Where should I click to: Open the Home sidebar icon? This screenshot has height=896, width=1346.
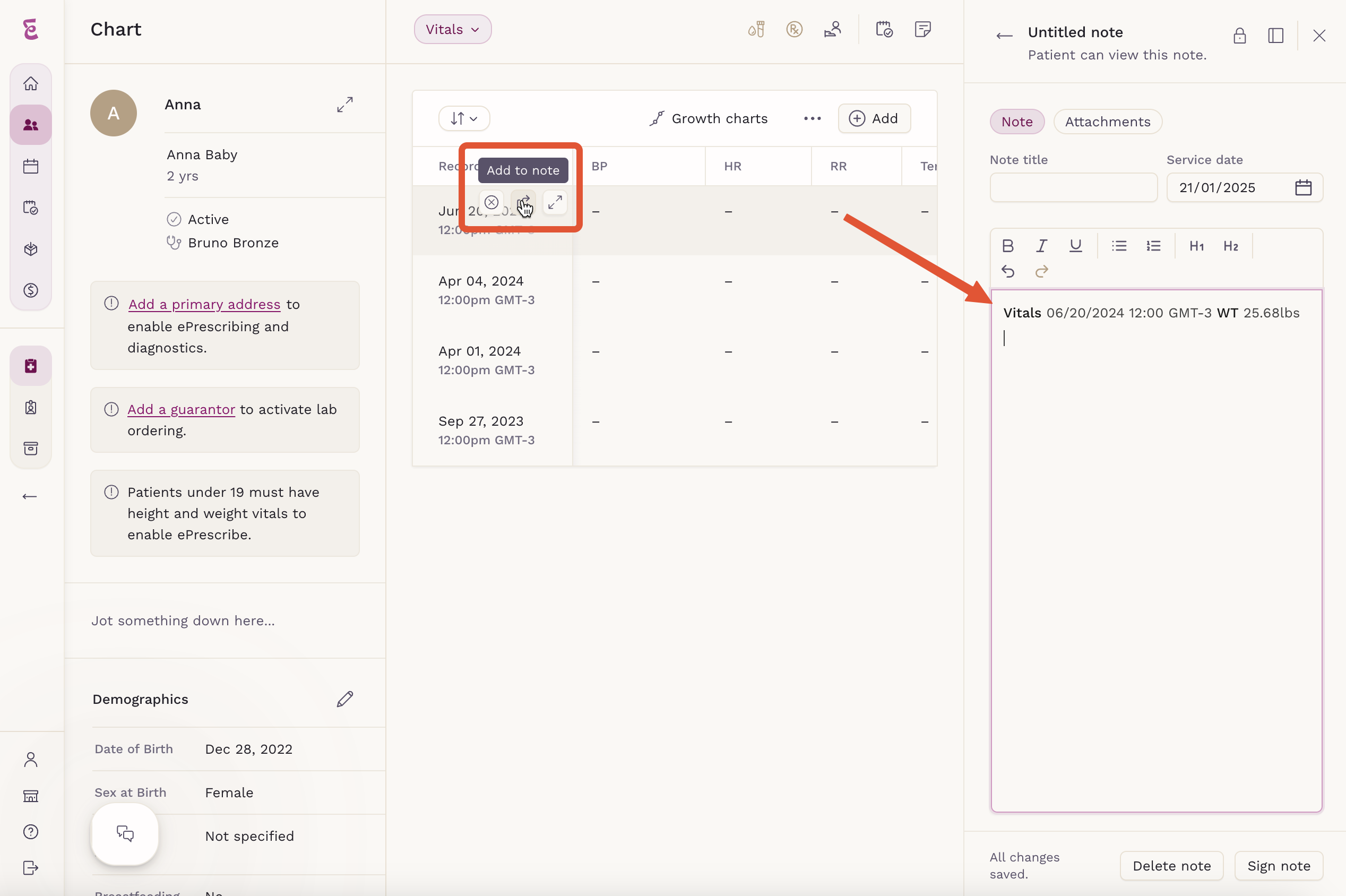point(31,83)
